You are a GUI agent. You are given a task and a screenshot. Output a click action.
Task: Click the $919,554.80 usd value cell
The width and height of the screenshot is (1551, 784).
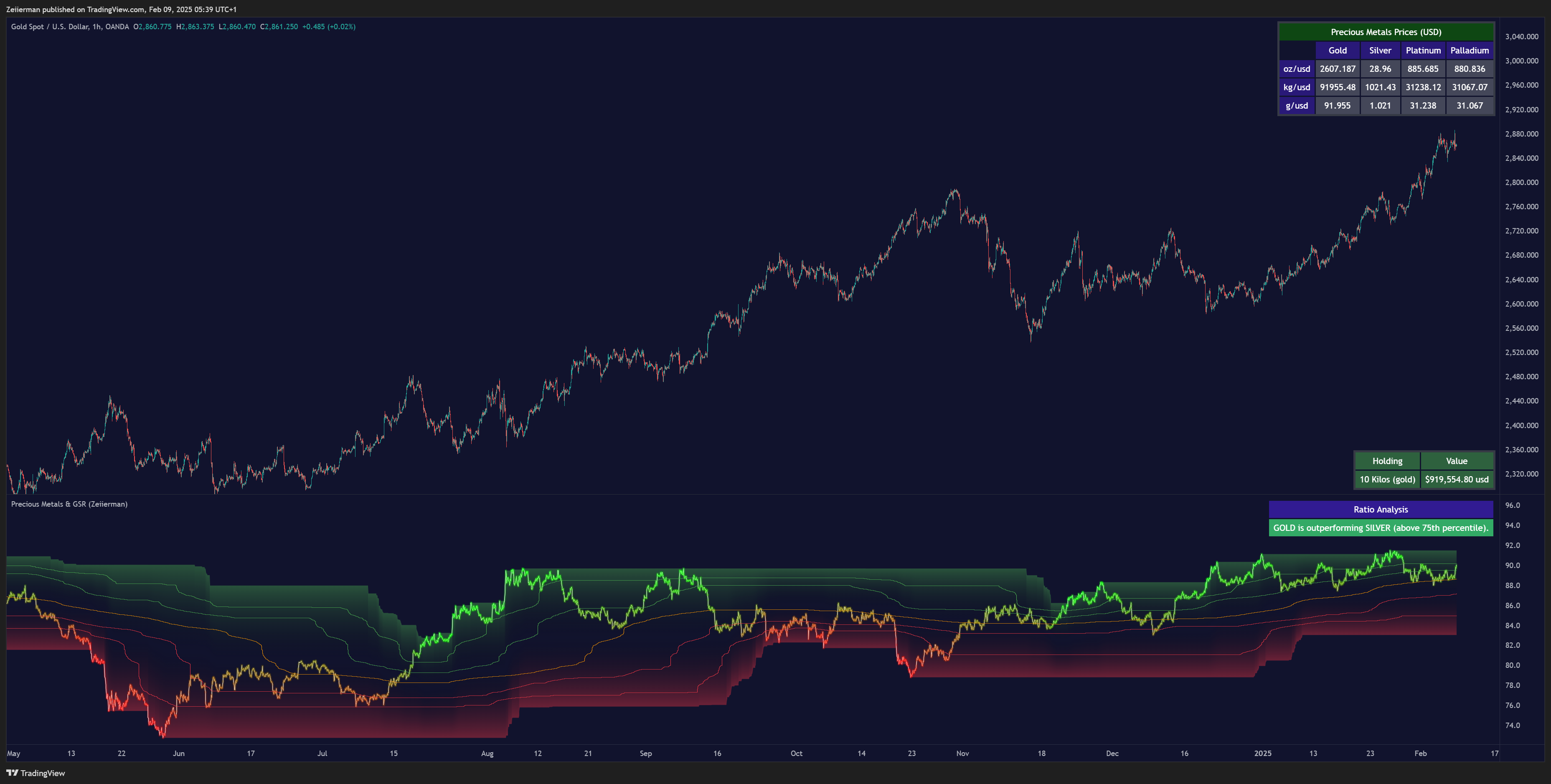(1457, 480)
